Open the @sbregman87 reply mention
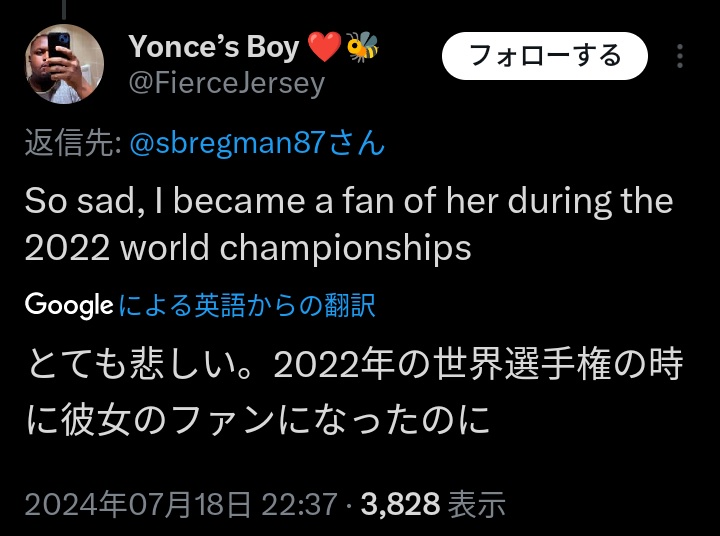This screenshot has height=536, width=720. (256, 143)
